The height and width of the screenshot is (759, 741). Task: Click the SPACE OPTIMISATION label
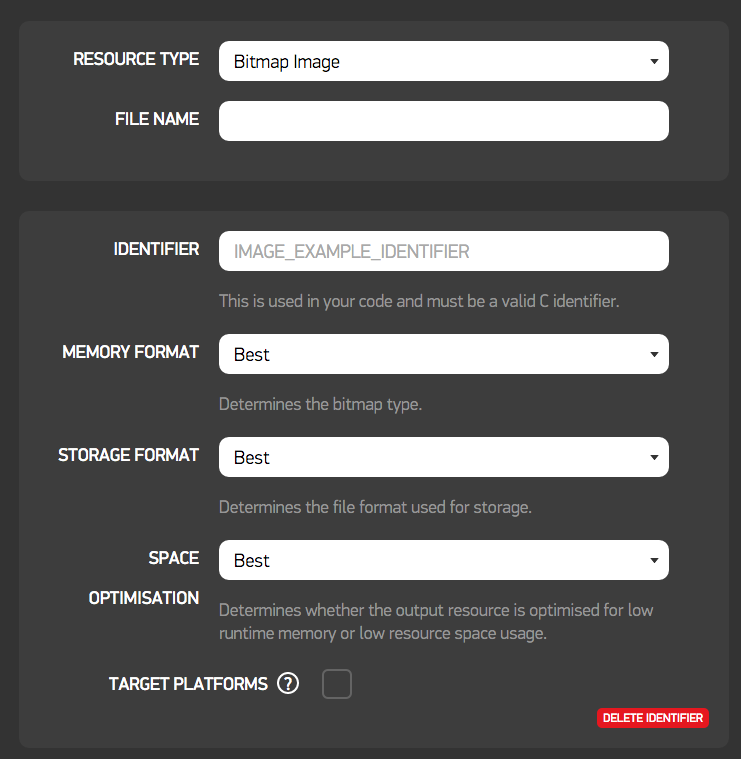[x=145, y=578]
